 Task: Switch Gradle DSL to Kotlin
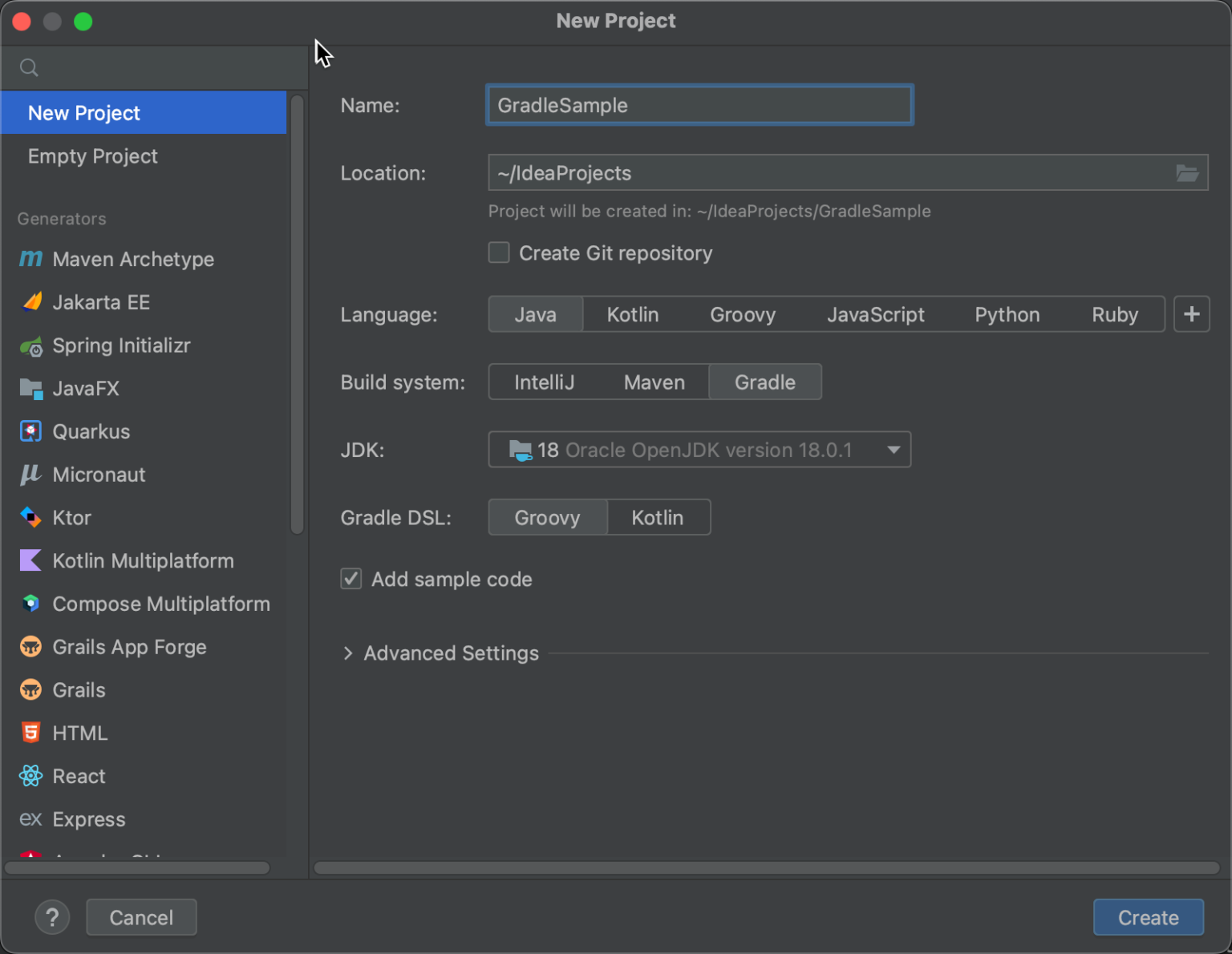click(x=658, y=517)
